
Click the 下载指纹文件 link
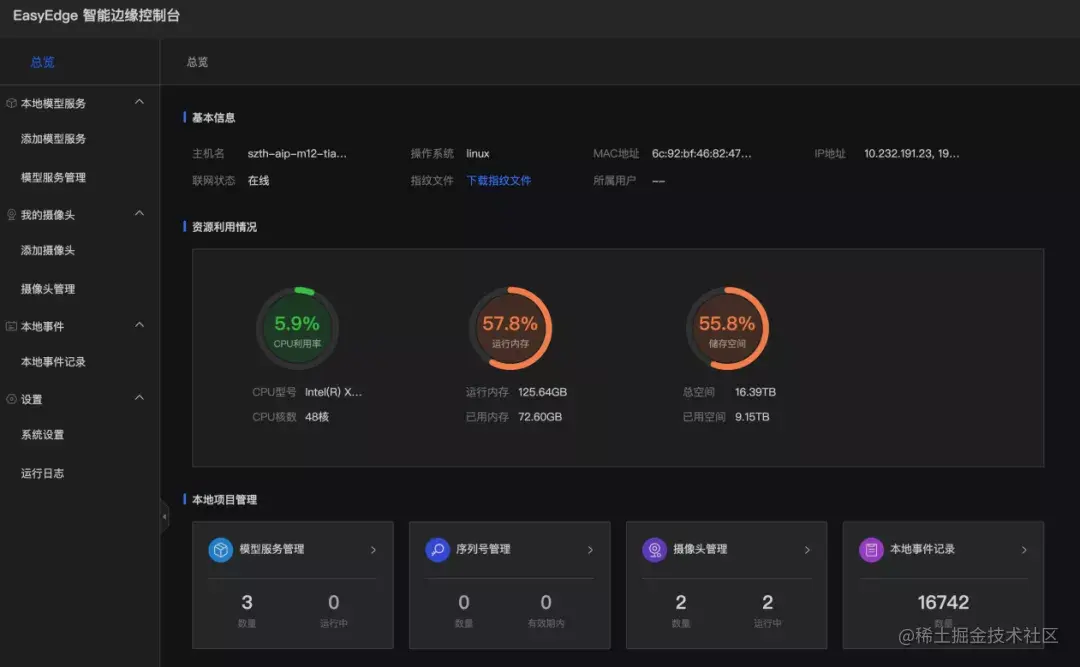499,181
